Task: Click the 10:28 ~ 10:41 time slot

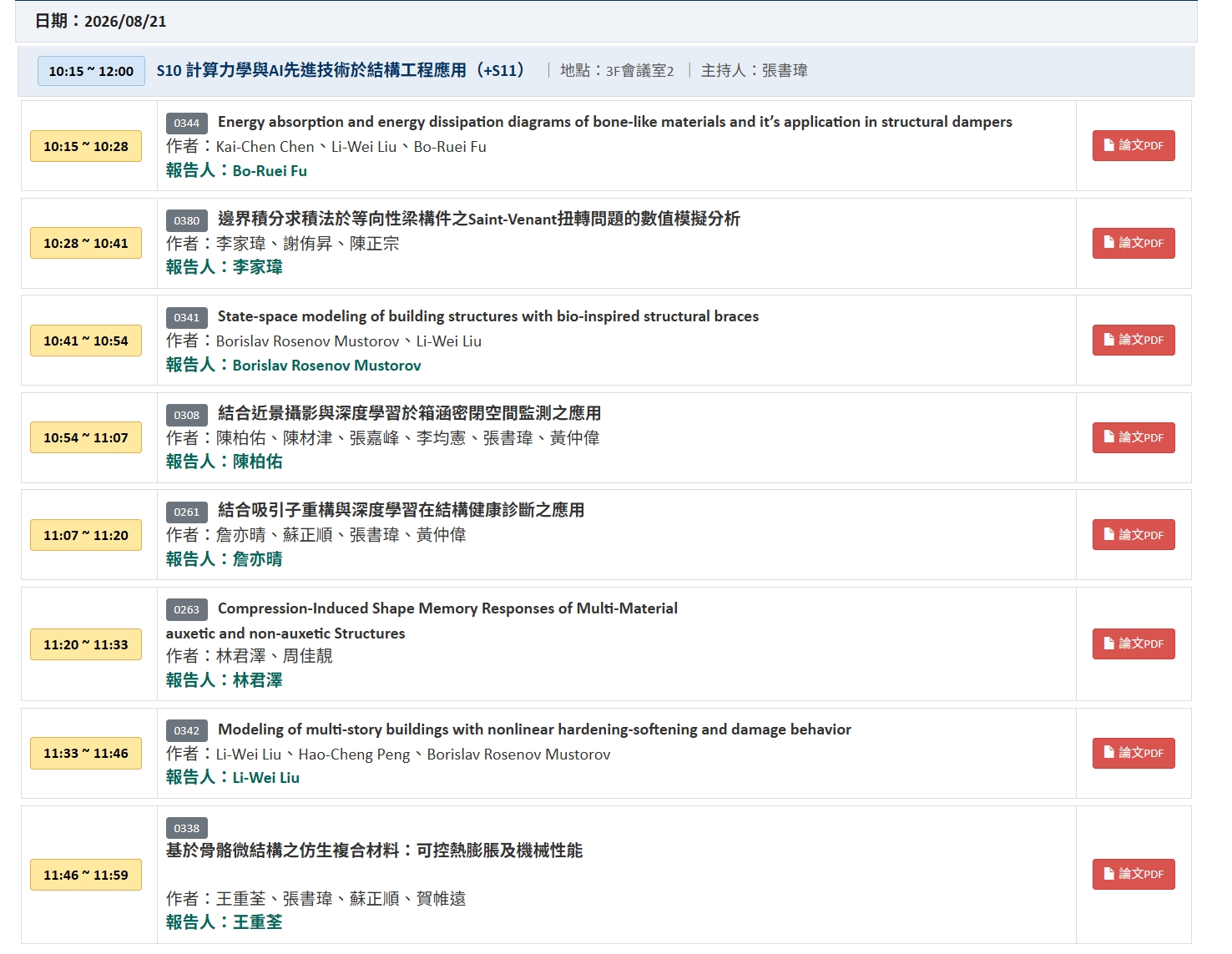Action: pos(86,243)
